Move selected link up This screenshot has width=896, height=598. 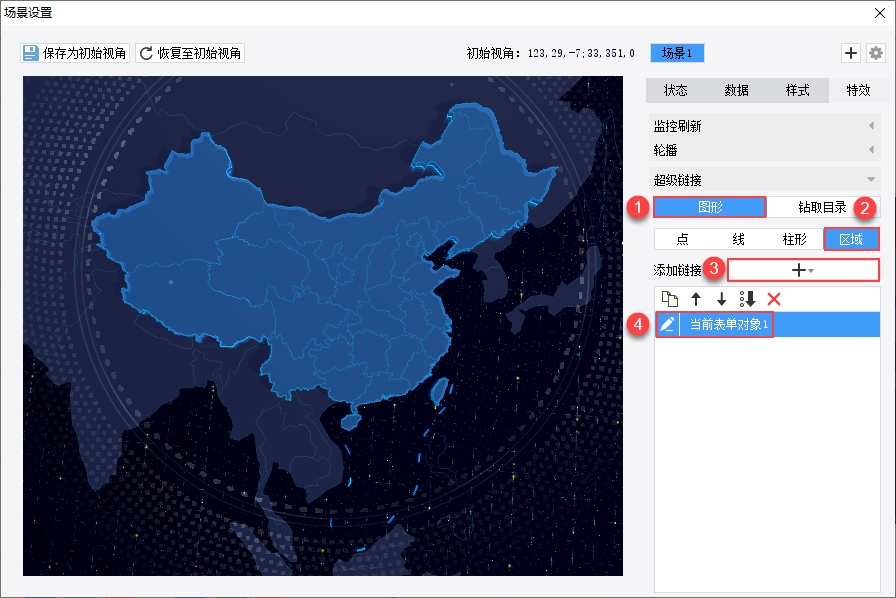coord(695,298)
